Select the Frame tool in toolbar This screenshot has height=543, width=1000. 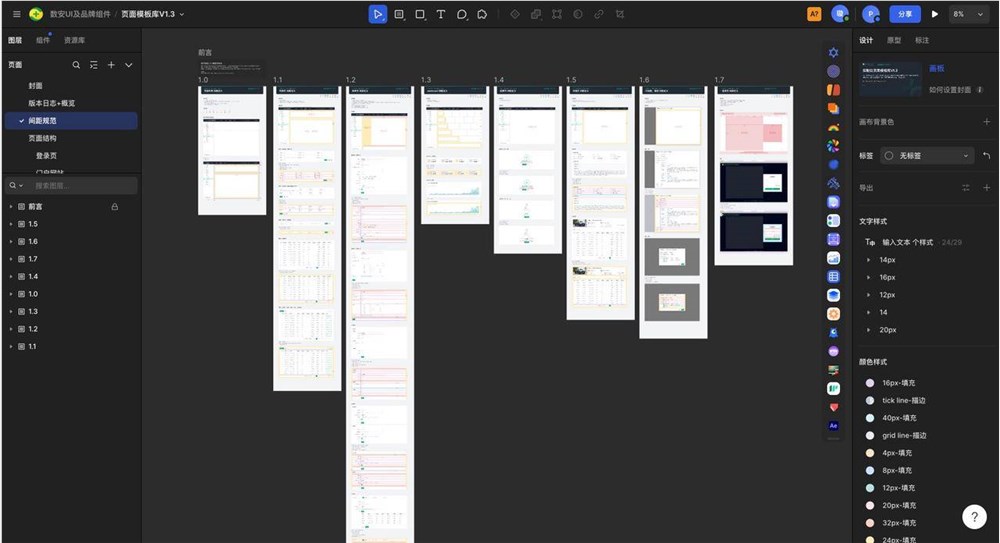coord(399,14)
